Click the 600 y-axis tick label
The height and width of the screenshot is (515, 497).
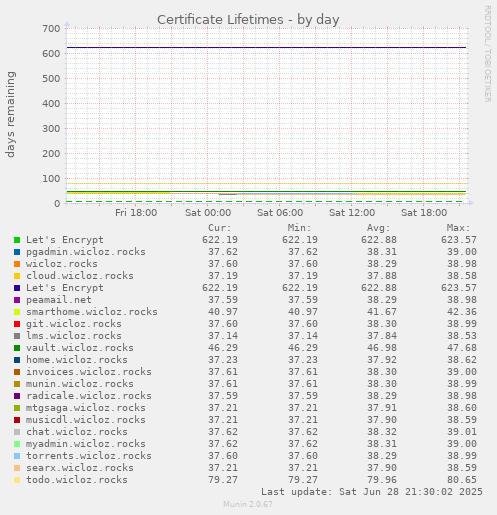pos(51,54)
